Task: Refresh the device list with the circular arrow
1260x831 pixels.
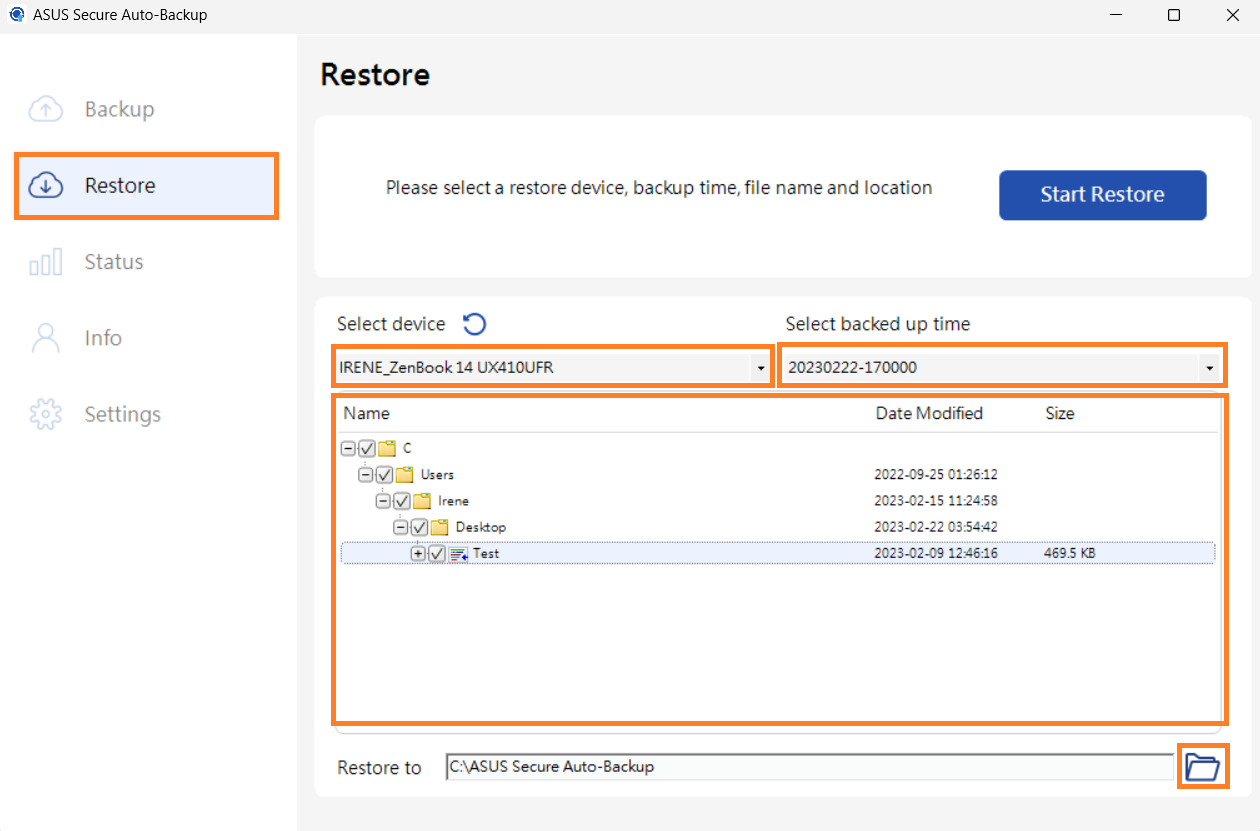Action: 475,324
